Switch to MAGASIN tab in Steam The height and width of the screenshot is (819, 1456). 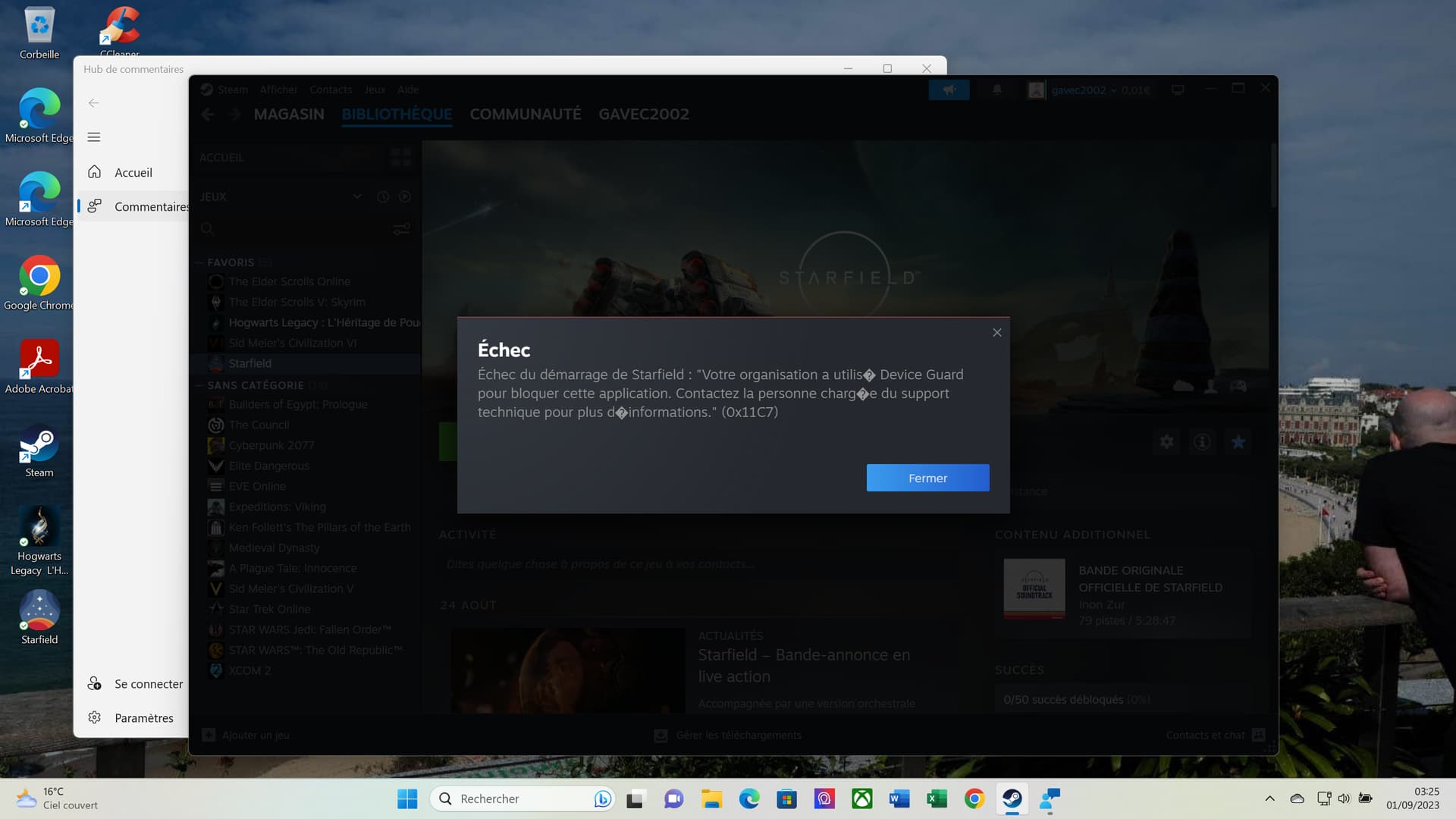(x=289, y=114)
